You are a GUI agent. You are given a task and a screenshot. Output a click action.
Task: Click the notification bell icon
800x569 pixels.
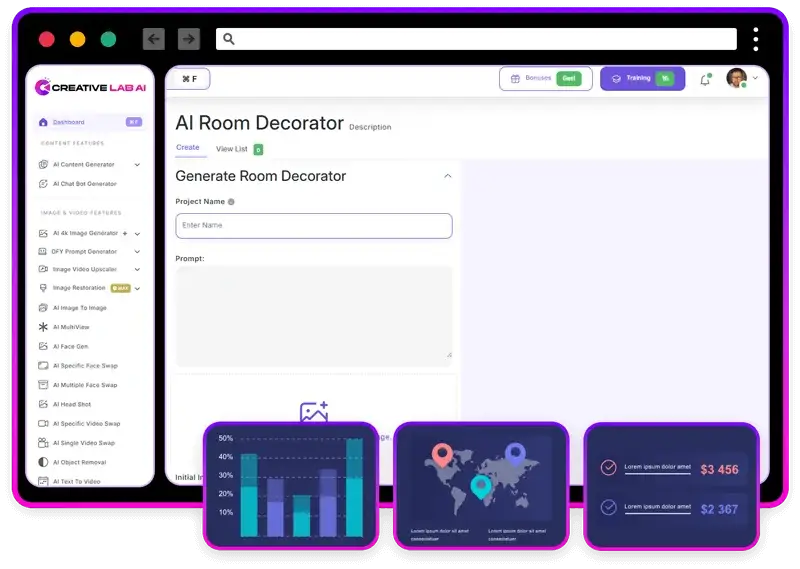click(x=704, y=80)
